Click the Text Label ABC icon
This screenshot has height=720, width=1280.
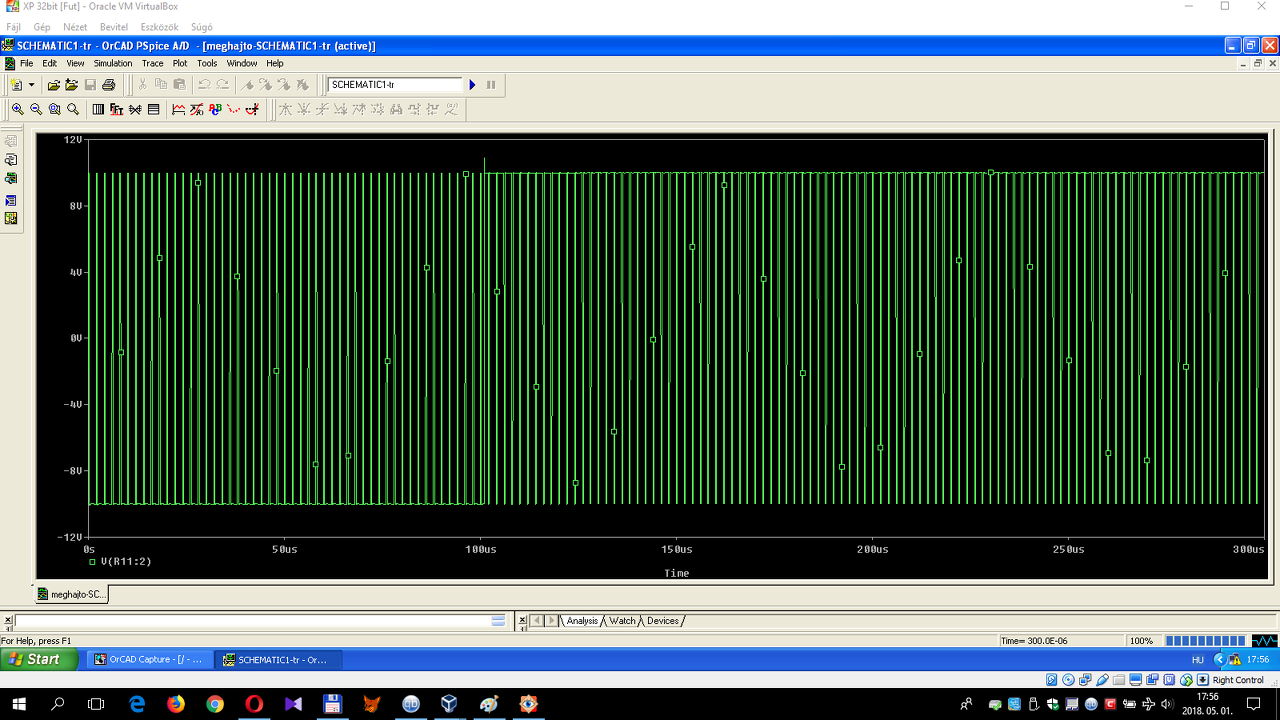pyautogui.click(x=215, y=109)
